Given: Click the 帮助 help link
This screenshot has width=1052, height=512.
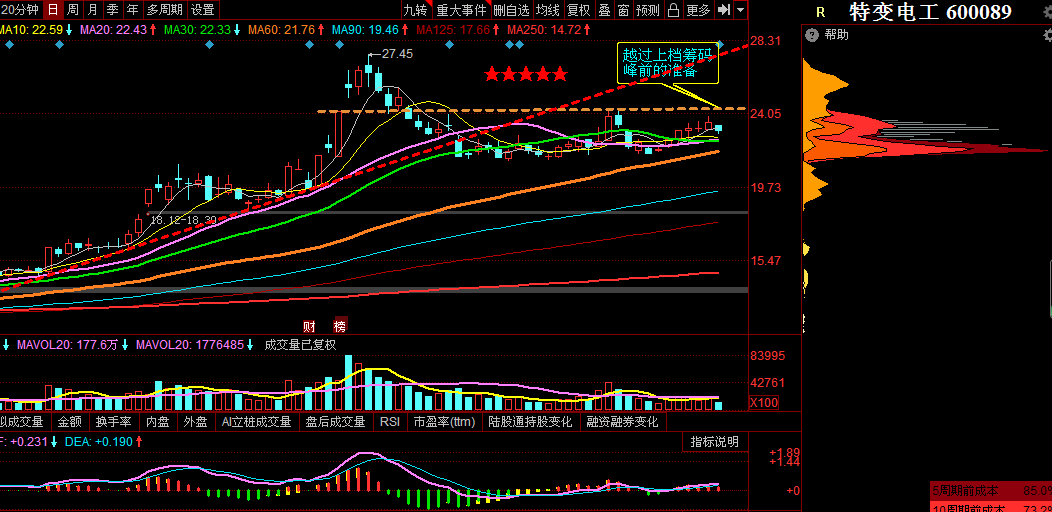Looking at the screenshot, I should pyautogui.click(x=837, y=35).
